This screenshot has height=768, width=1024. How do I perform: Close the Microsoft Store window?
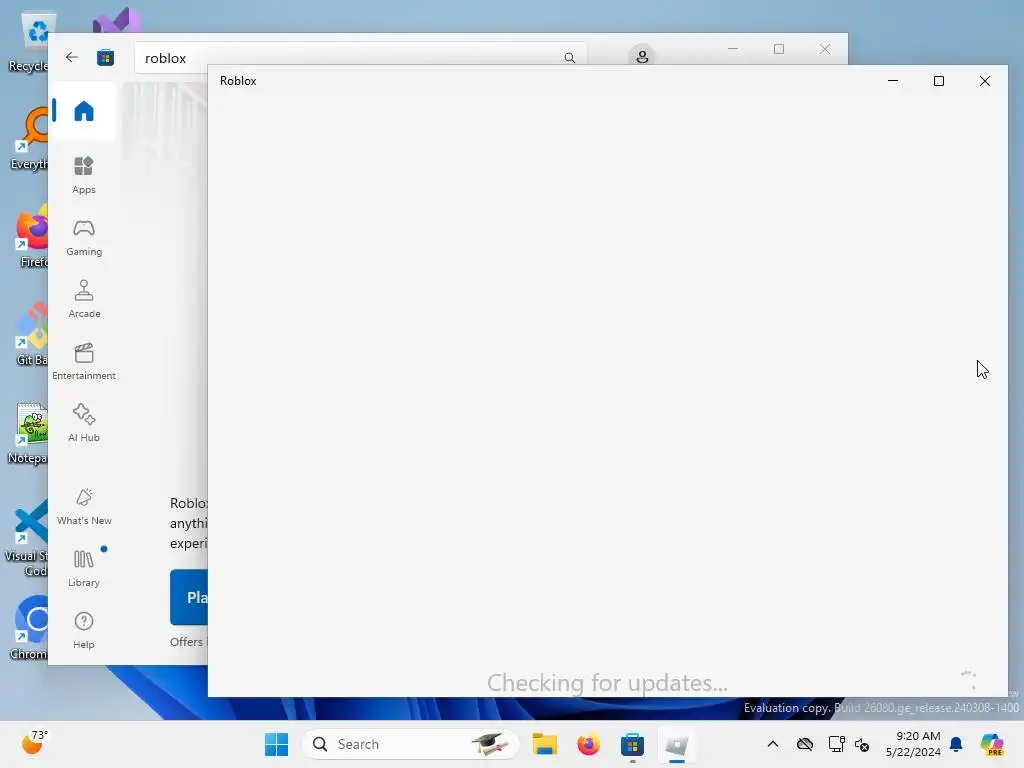[x=825, y=49]
